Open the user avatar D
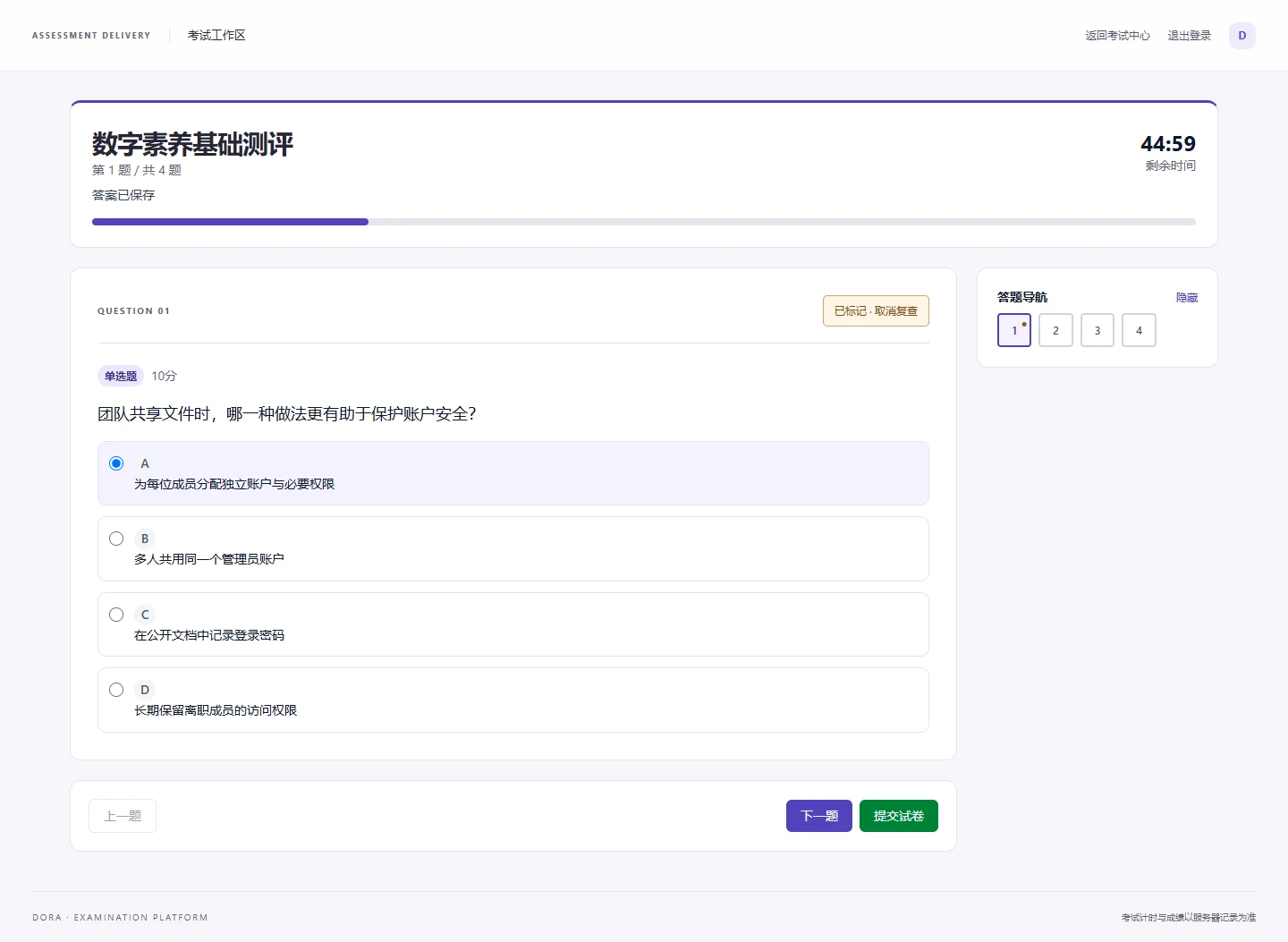Image resolution: width=1288 pixels, height=942 pixels. [x=1241, y=36]
